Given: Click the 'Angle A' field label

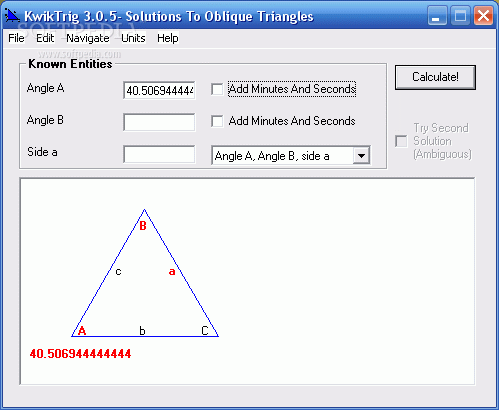Looking at the screenshot, I should pyautogui.click(x=45, y=88).
